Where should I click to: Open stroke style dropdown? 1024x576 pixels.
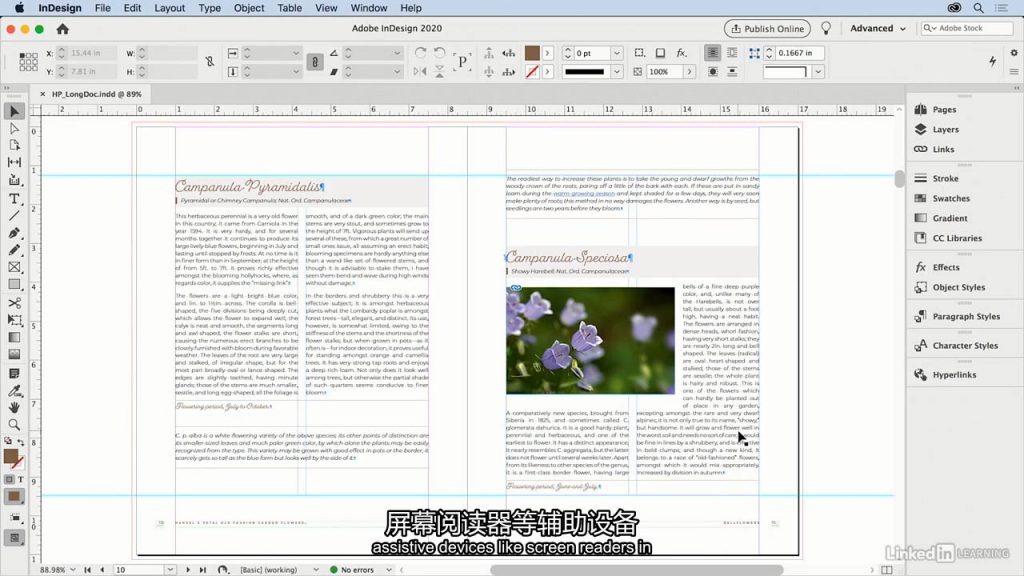click(x=616, y=71)
